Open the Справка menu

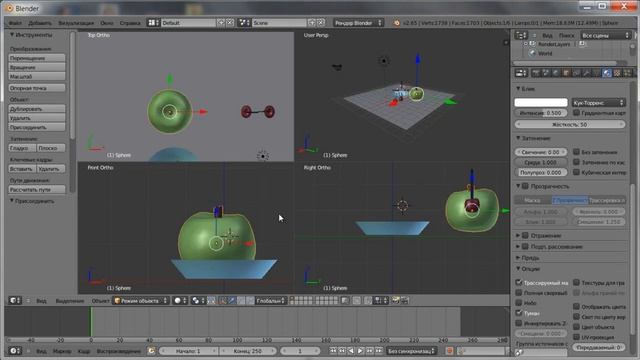pyautogui.click(x=130, y=23)
